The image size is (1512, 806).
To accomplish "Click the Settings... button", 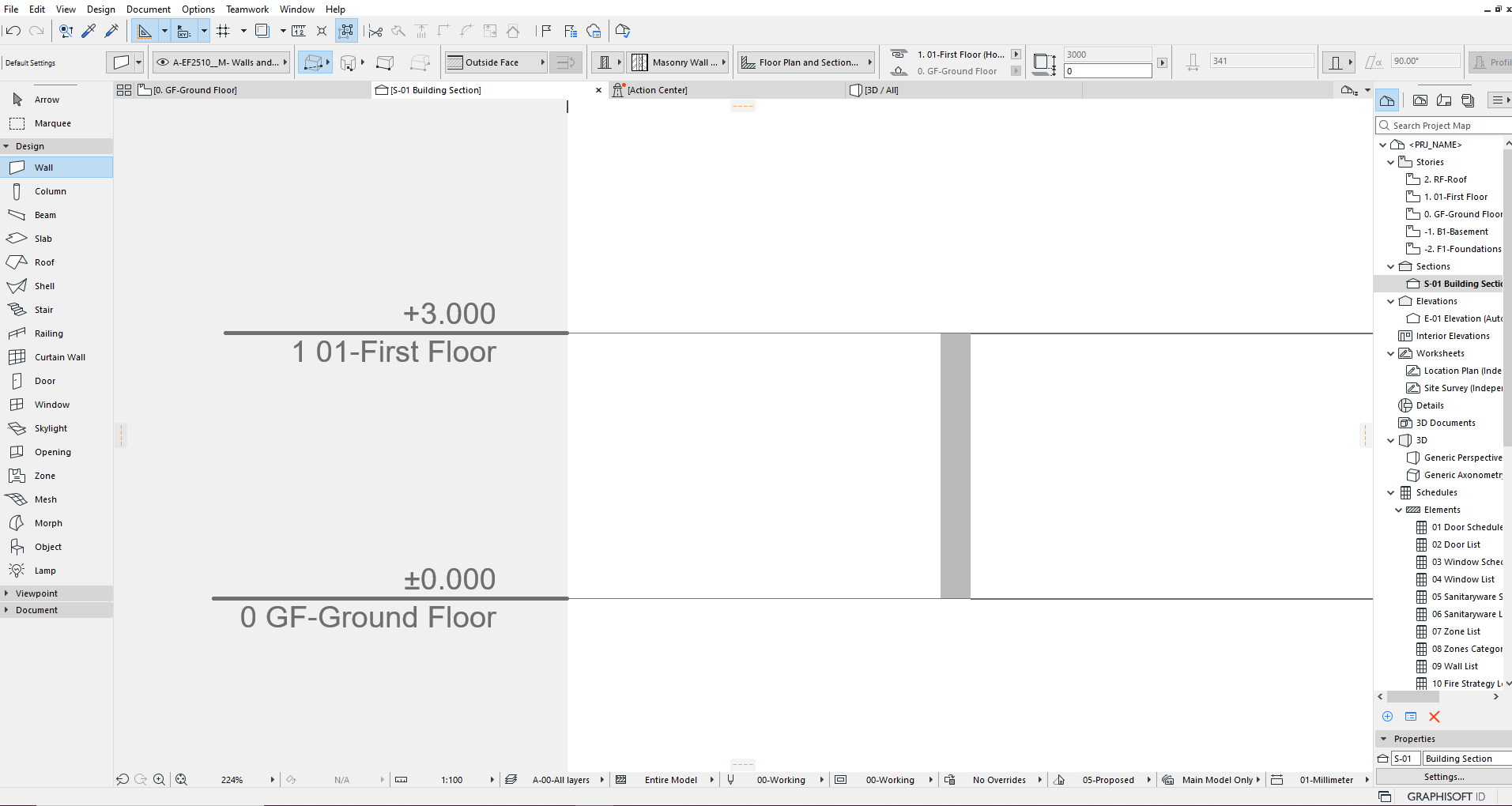I will tap(1443, 777).
